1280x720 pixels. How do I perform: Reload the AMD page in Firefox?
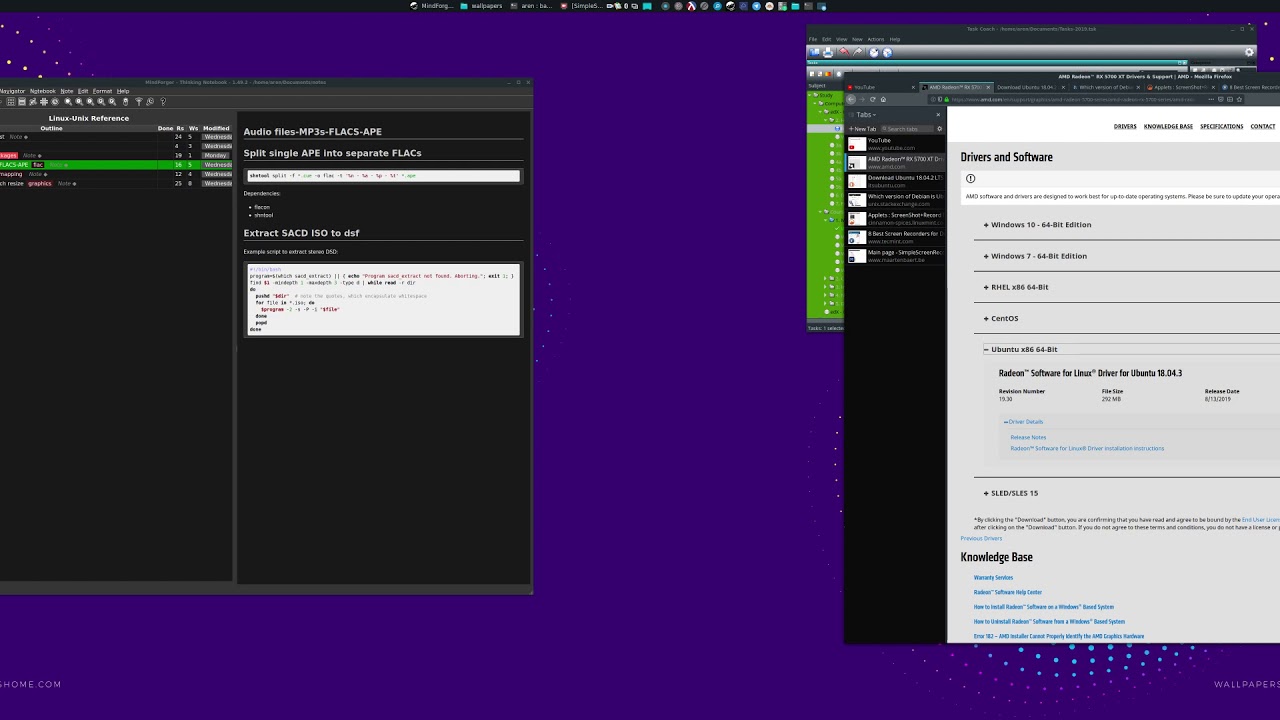tap(873, 99)
